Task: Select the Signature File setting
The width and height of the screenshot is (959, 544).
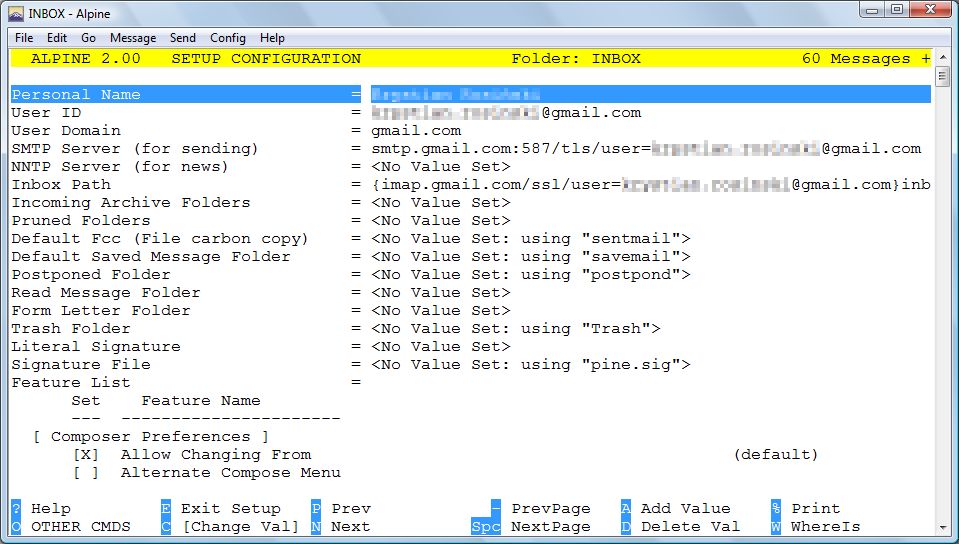Action: pyautogui.click(x=81, y=364)
